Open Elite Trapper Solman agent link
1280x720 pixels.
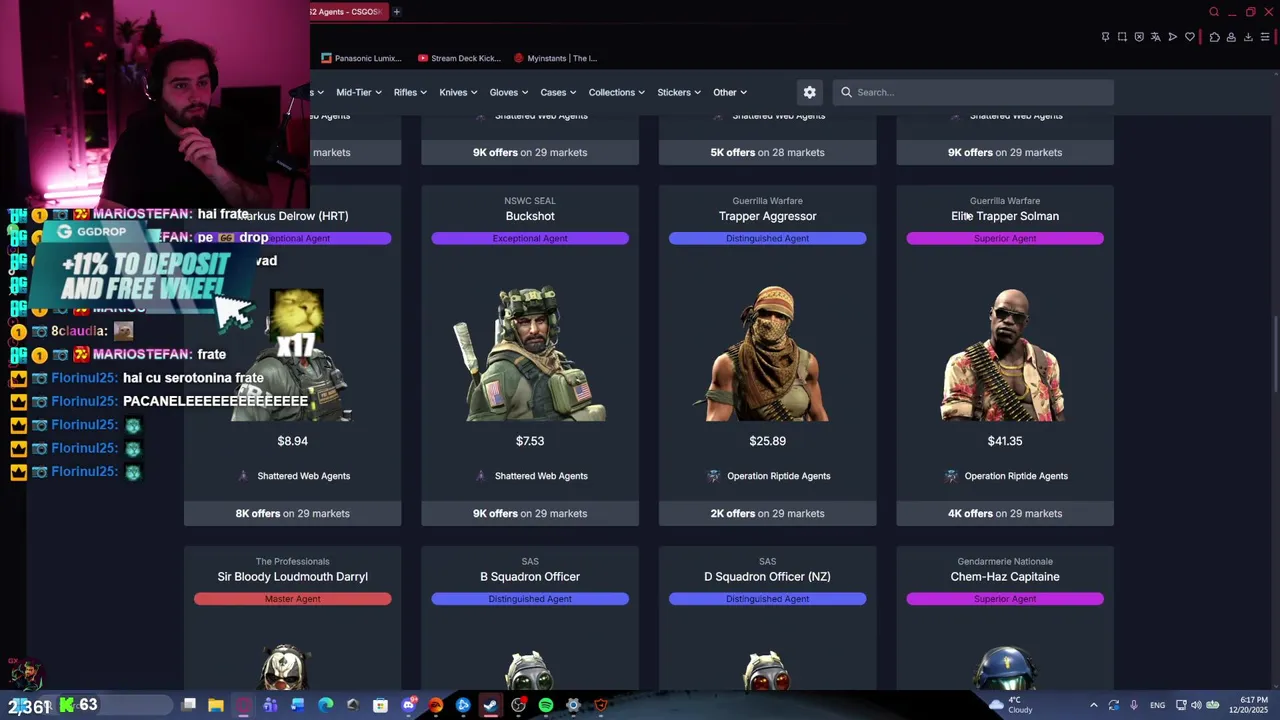[1005, 216]
